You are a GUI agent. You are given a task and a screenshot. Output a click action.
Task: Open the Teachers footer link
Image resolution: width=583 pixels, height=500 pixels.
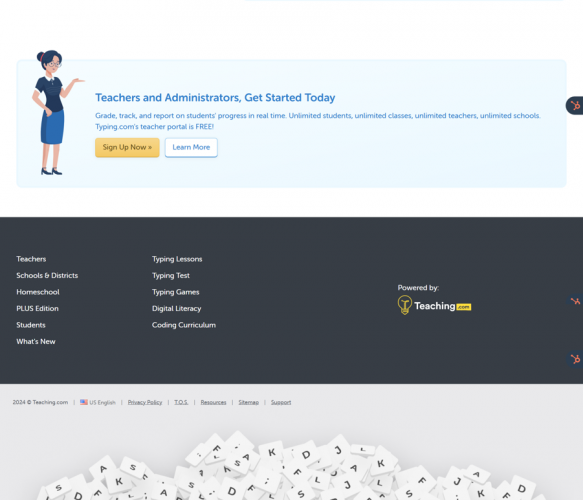coord(31,259)
